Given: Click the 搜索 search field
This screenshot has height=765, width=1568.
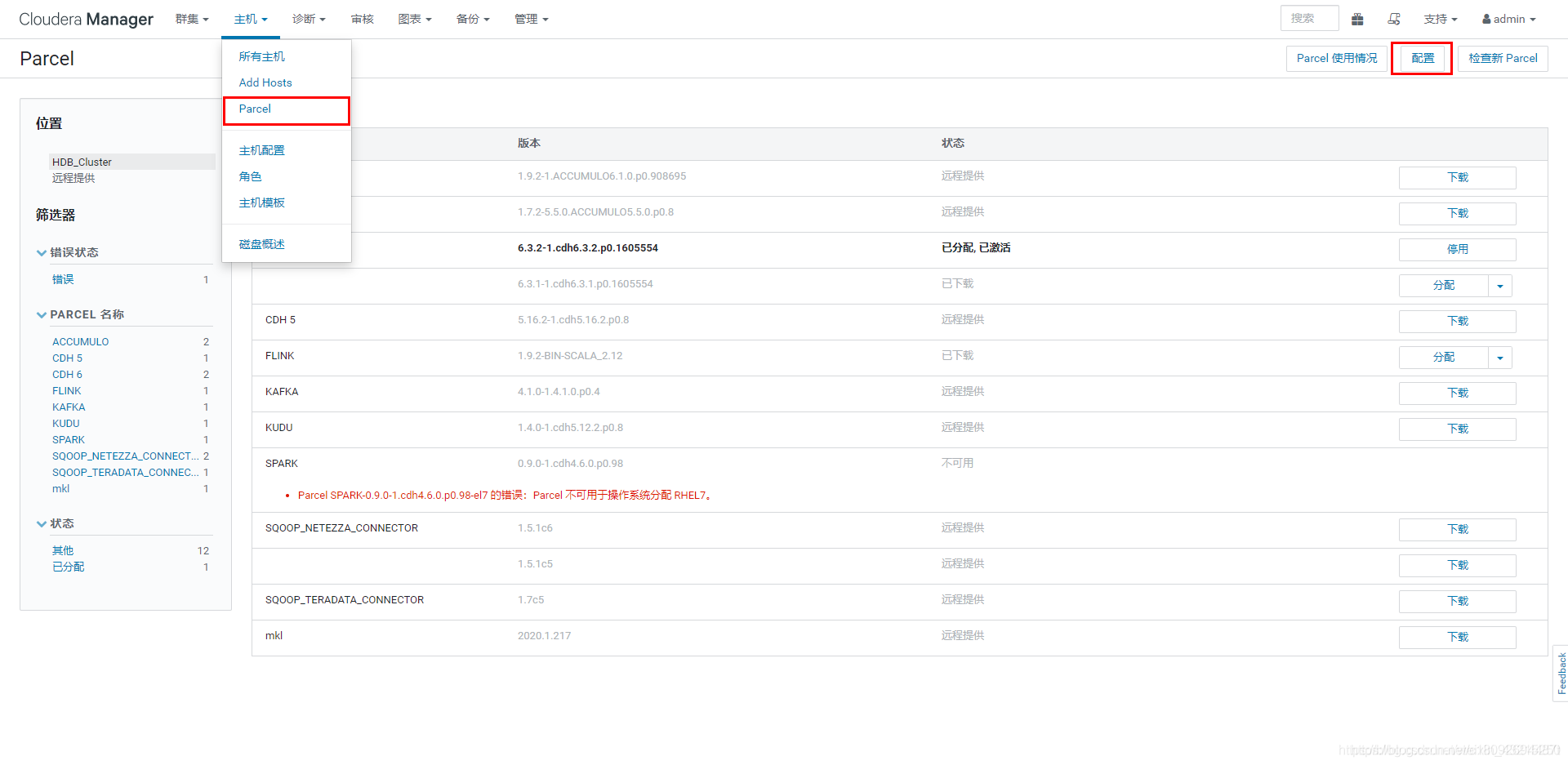Looking at the screenshot, I should pyautogui.click(x=1309, y=18).
